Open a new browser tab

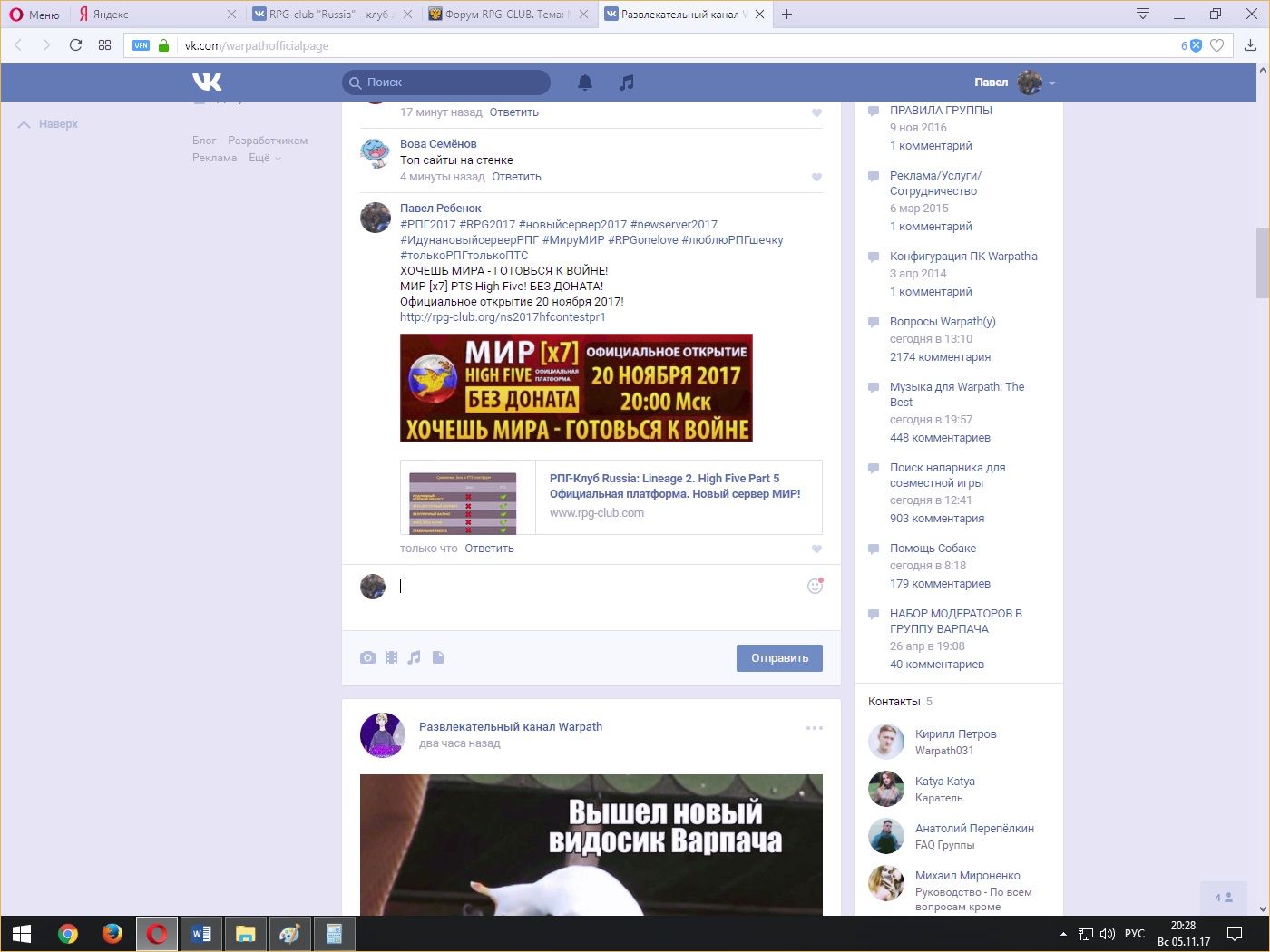(x=786, y=14)
